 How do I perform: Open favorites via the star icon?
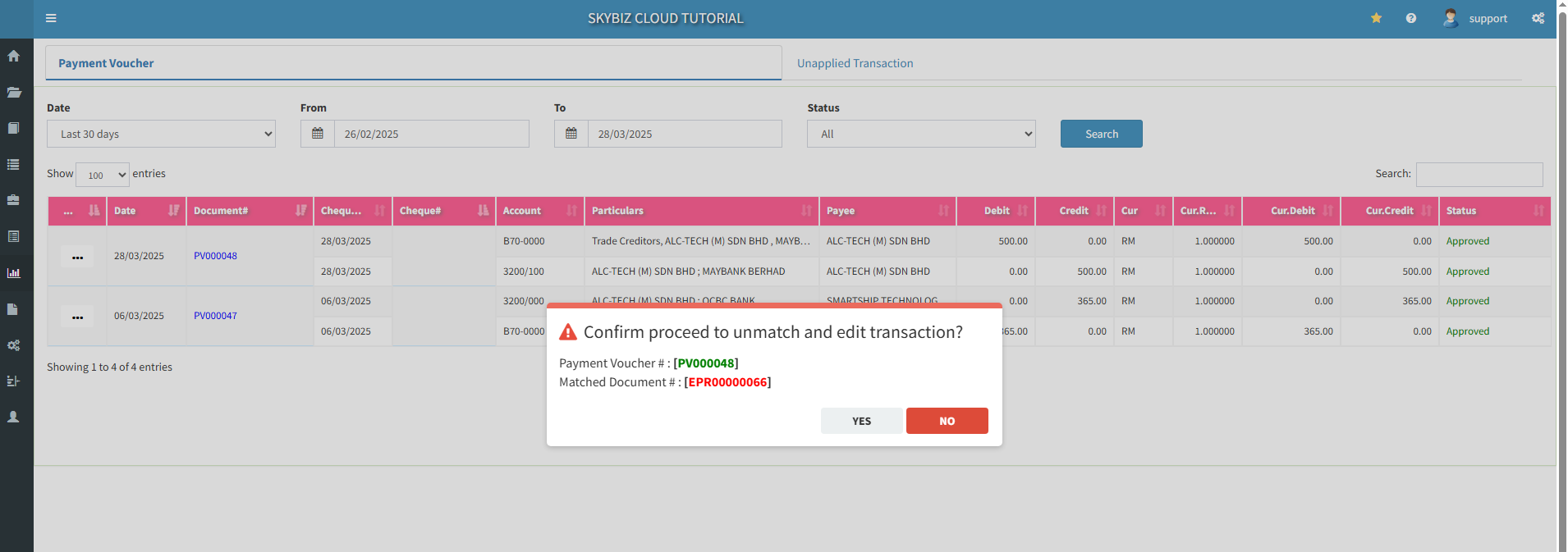[1376, 18]
